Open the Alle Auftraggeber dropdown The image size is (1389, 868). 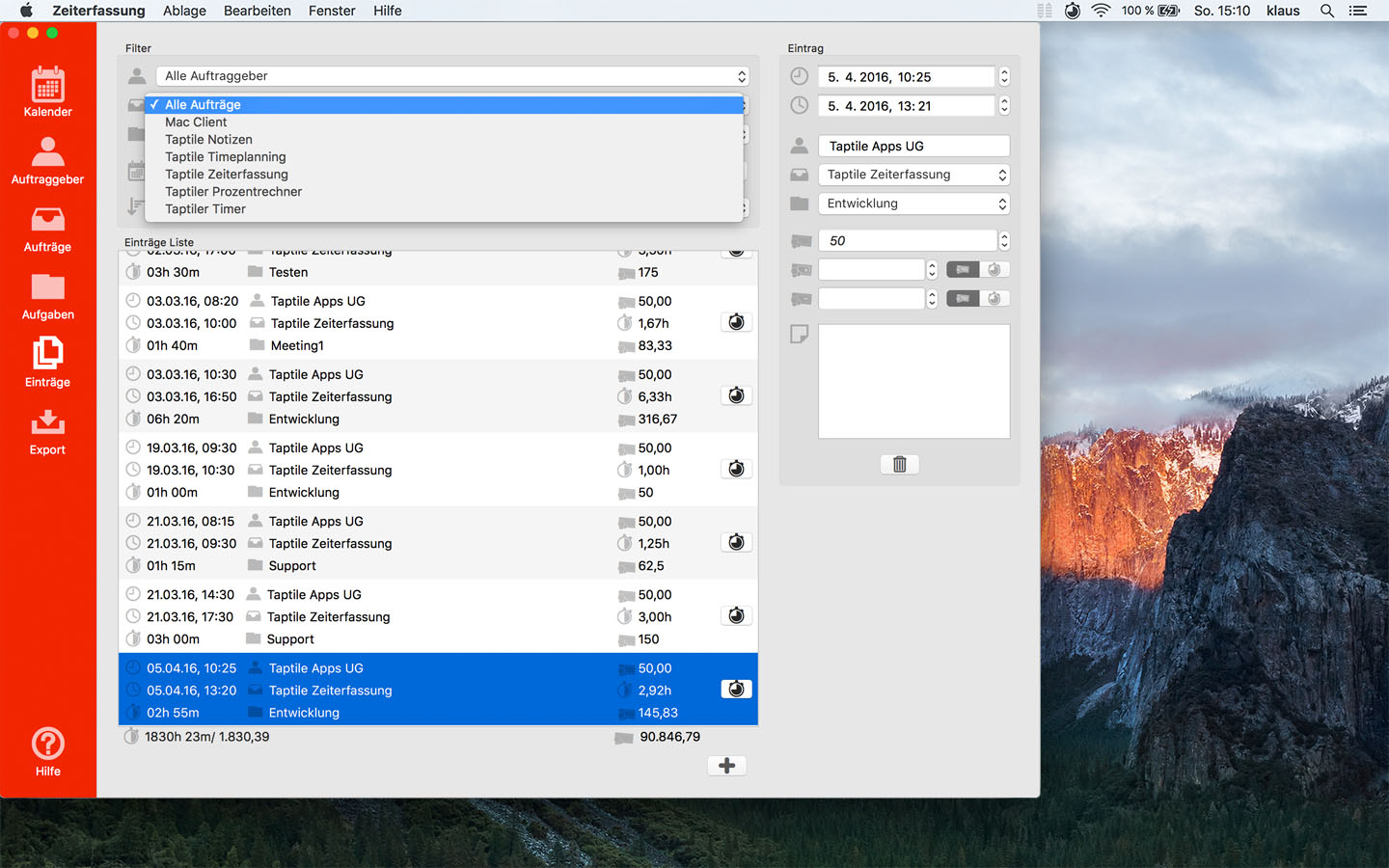452,76
